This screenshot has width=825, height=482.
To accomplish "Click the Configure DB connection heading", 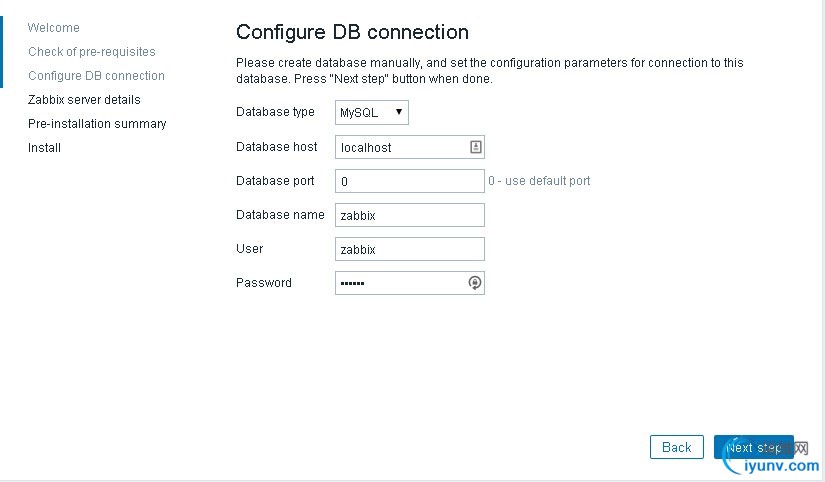I will point(352,33).
